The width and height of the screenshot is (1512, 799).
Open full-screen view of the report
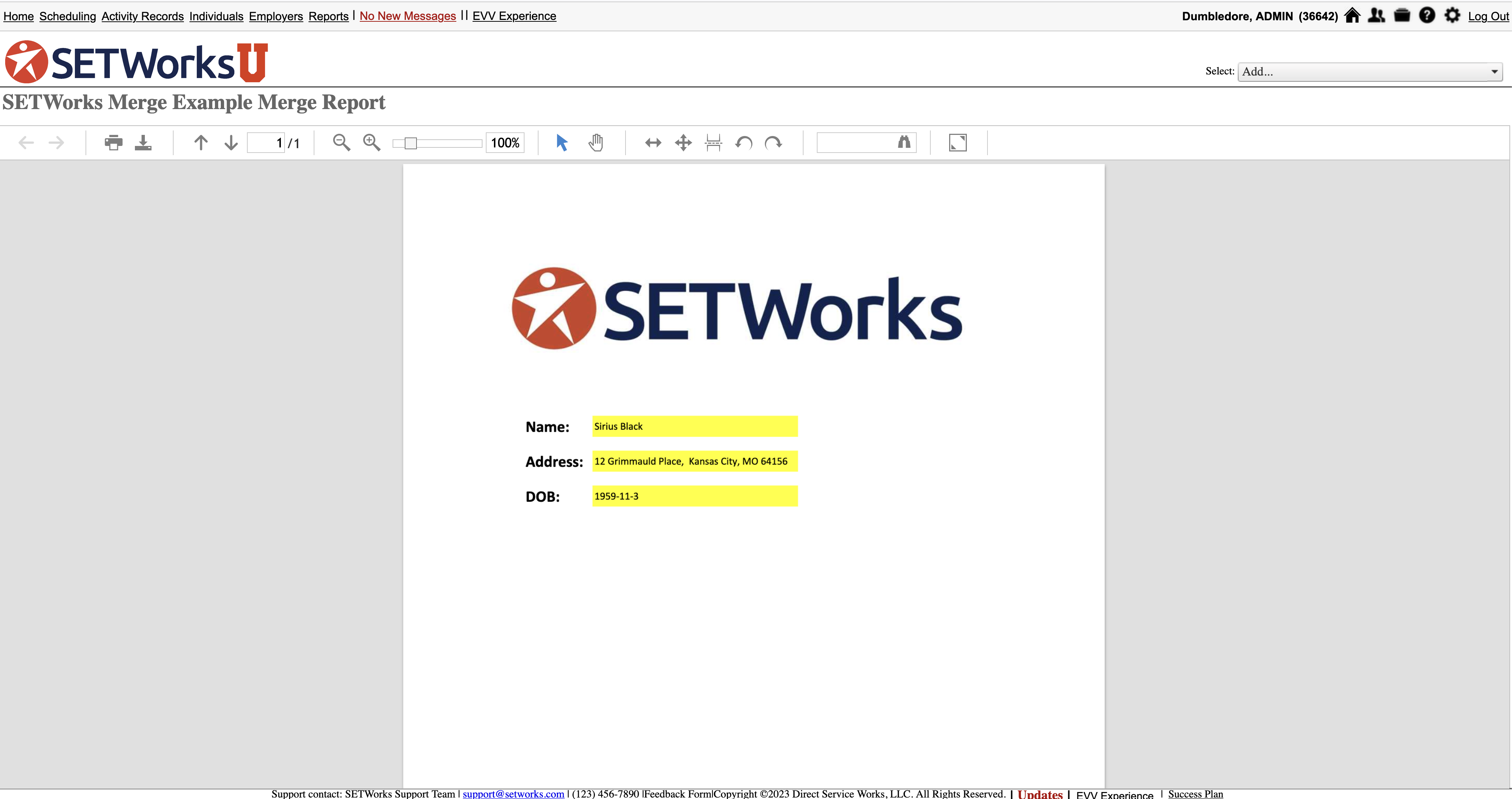click(958, 143)
